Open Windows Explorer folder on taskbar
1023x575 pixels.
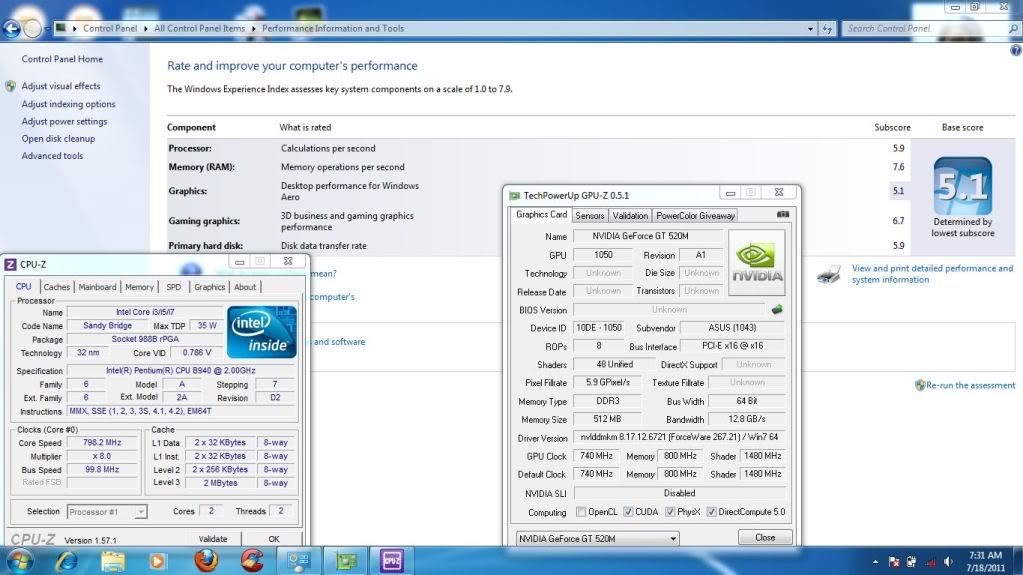(112, 561)
